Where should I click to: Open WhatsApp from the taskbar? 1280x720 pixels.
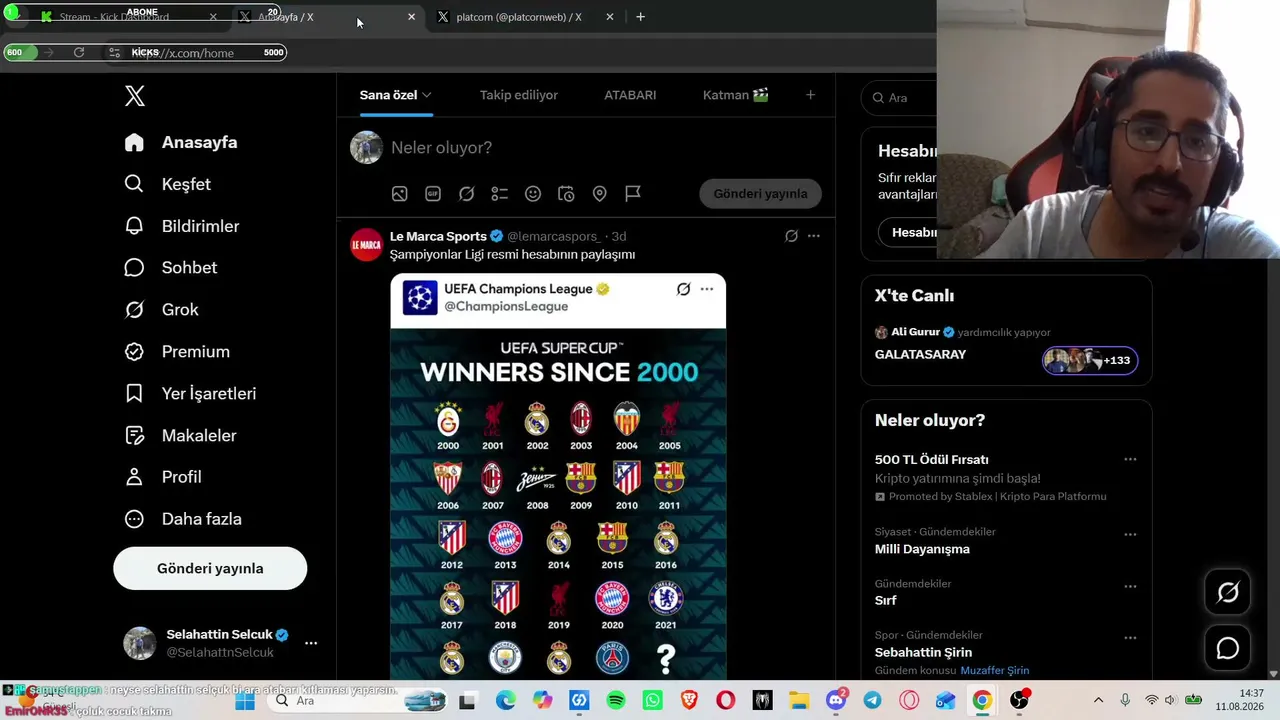point(653,701)
